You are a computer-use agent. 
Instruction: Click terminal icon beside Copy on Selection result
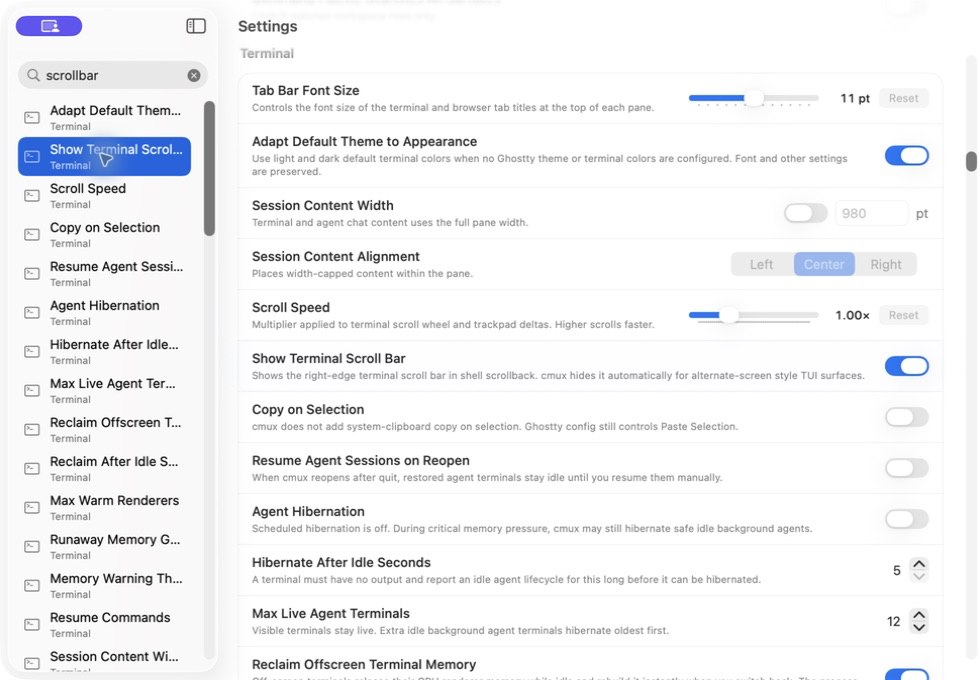32,234
